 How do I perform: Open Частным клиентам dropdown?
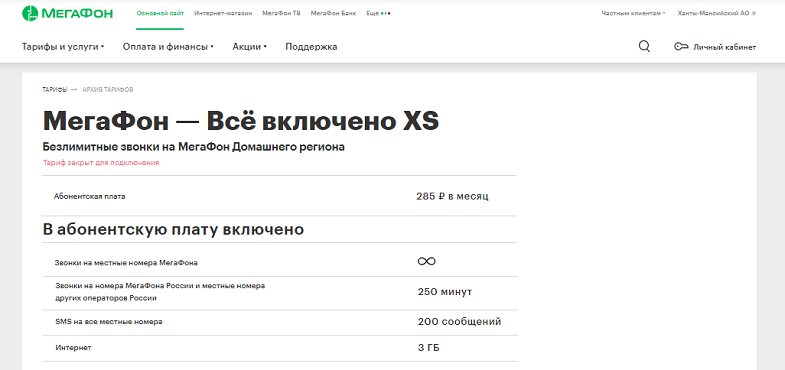(x=633, y=14)
